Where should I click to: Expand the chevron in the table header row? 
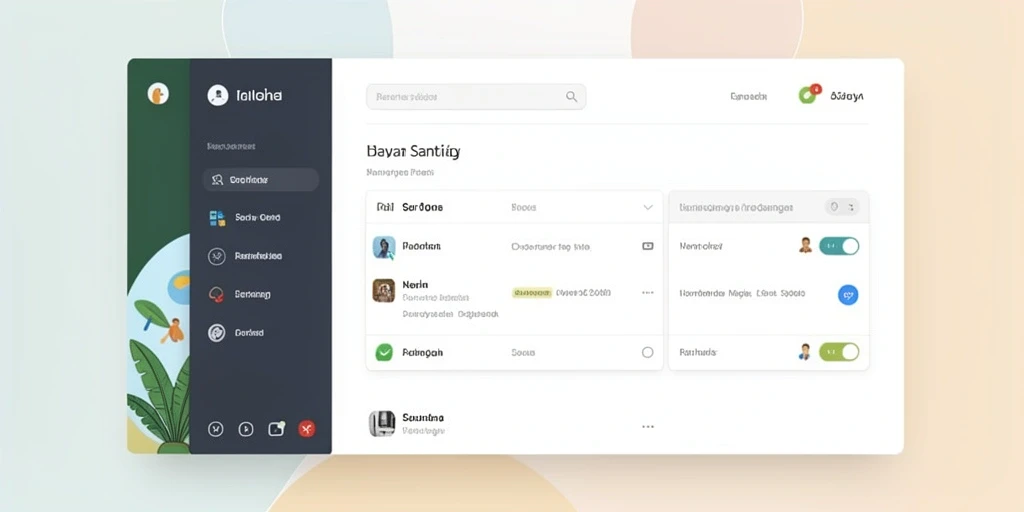click(648, 207)
